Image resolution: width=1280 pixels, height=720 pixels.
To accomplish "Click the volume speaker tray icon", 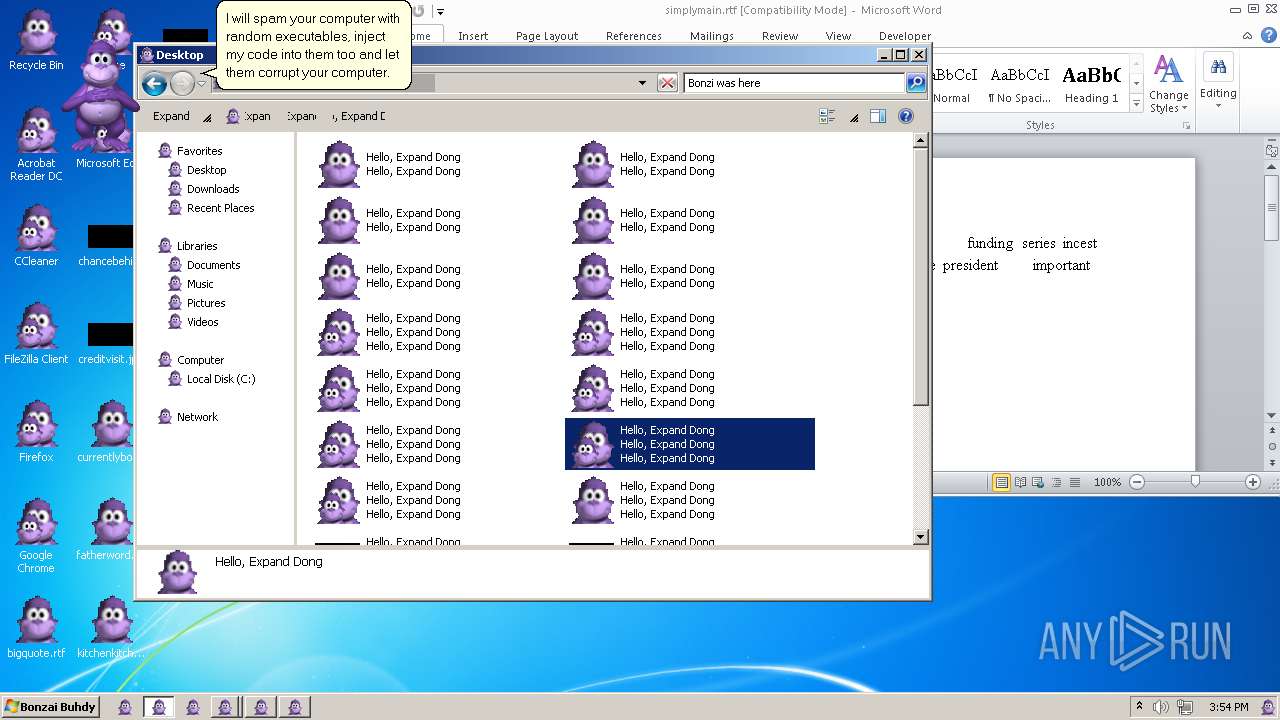I will [1161, 707].
